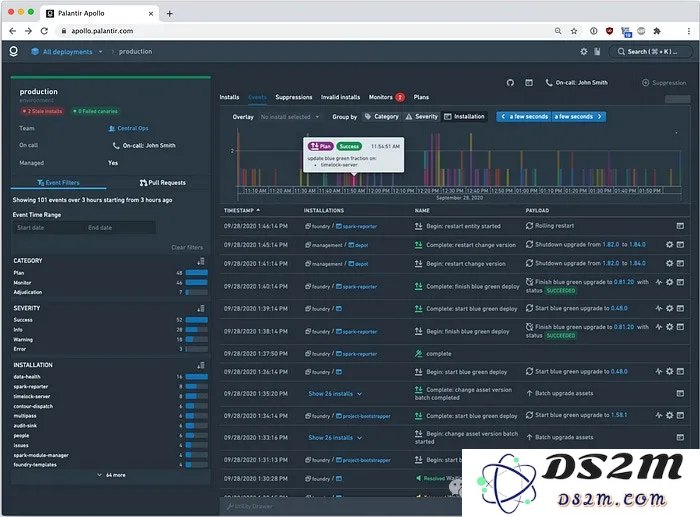This screenshot has width=700, height=517.
Task: Open the browser extensions puzzle icon
Action: tap(657, 31)
